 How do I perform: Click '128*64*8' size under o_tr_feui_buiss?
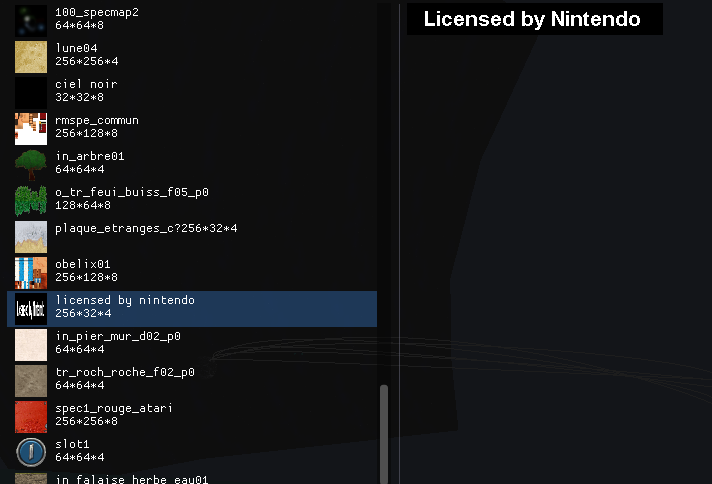coord(83,205)
